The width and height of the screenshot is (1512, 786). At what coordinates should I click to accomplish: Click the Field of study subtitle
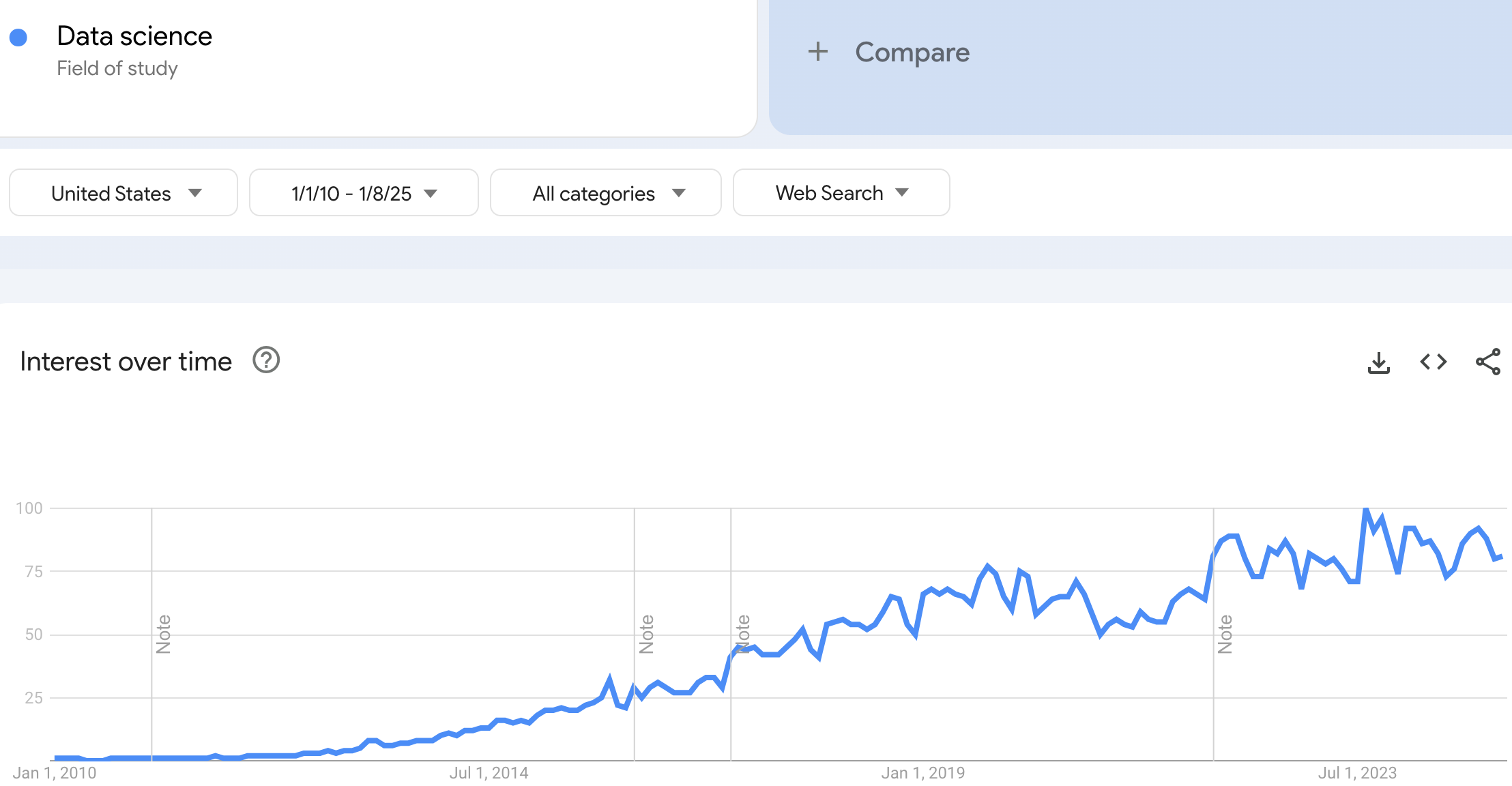point(117,68)
